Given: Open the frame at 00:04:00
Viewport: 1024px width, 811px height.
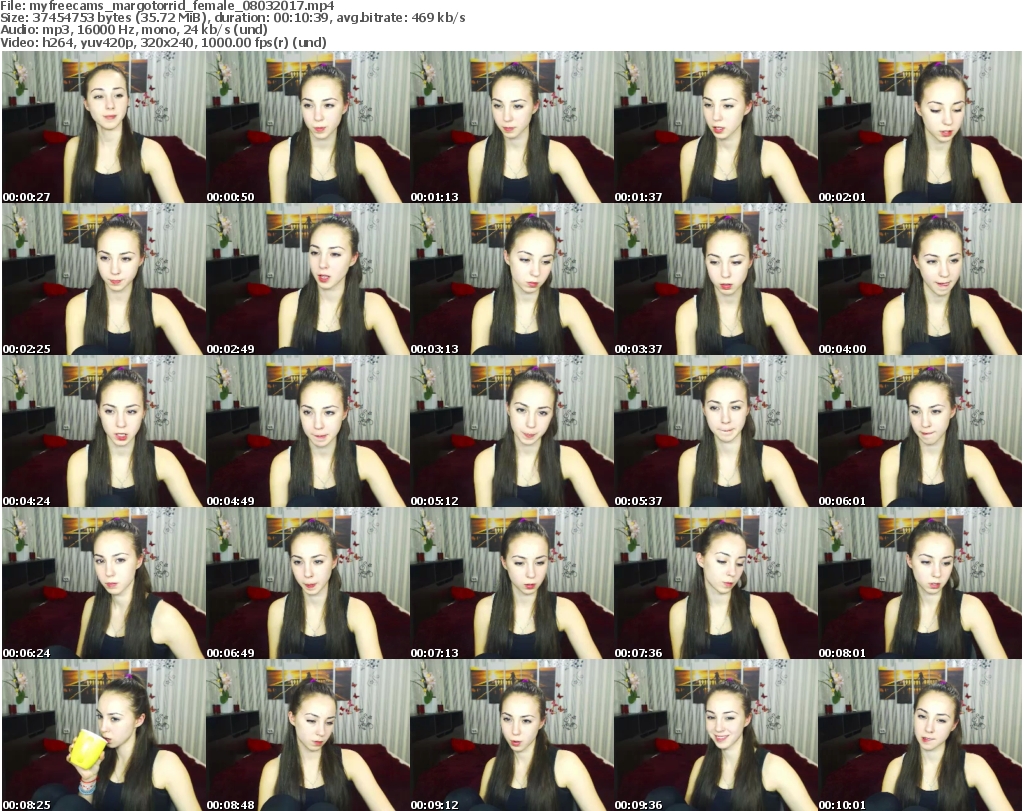Looking at the screenshot, I should (920, 279).
